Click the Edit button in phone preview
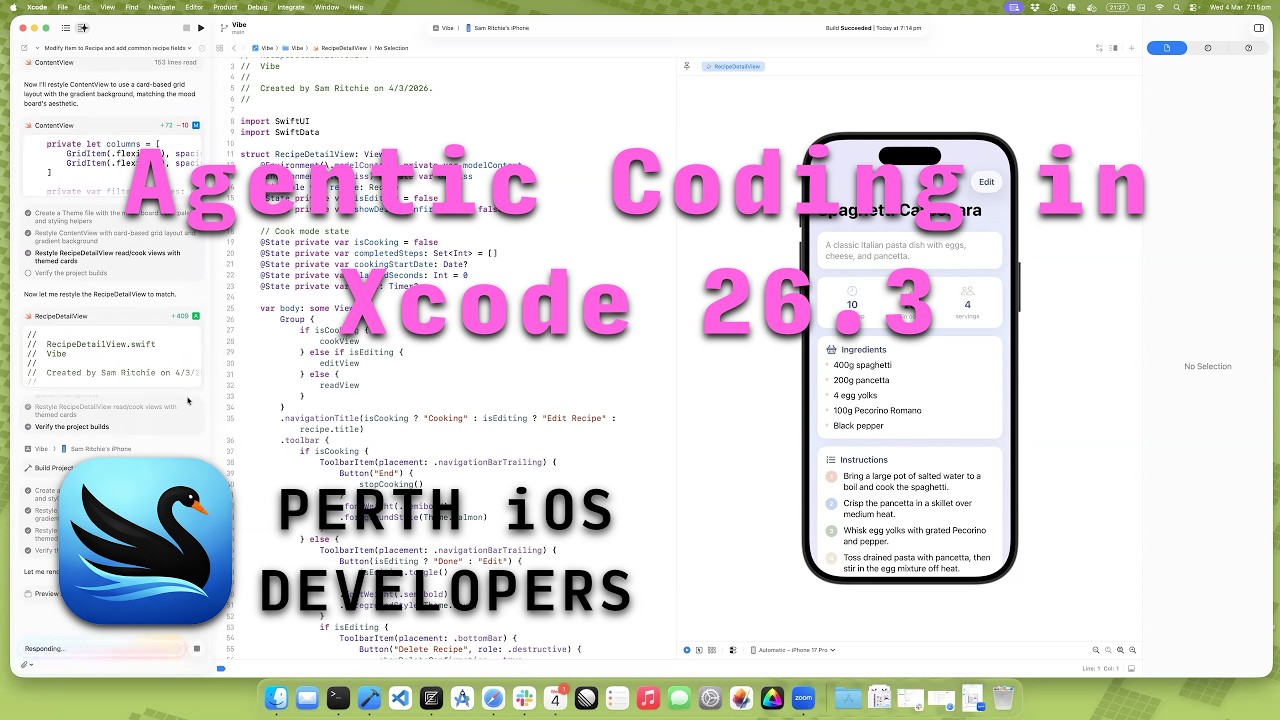Screen dimensions: 1280x720 point(986,182)
